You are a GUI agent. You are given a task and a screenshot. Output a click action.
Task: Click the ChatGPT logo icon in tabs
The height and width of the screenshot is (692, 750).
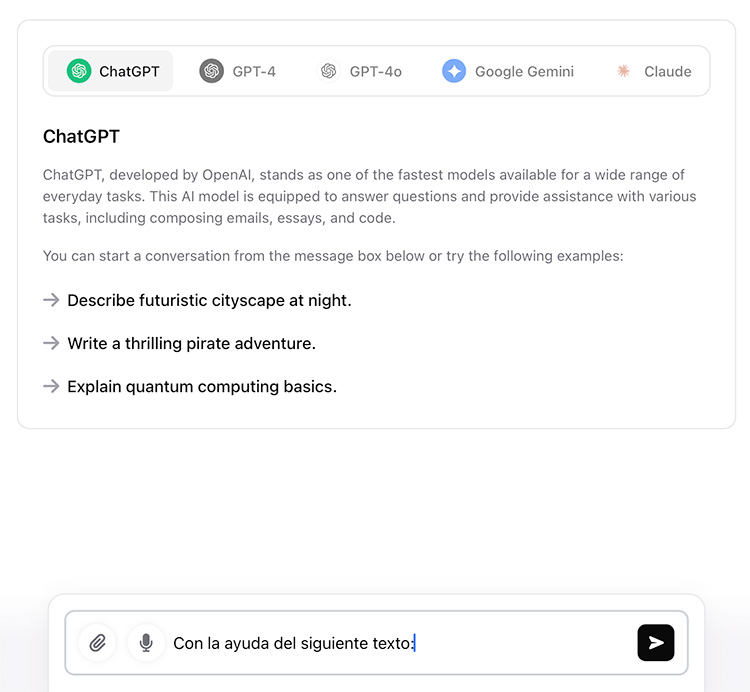tap(79, 71)
